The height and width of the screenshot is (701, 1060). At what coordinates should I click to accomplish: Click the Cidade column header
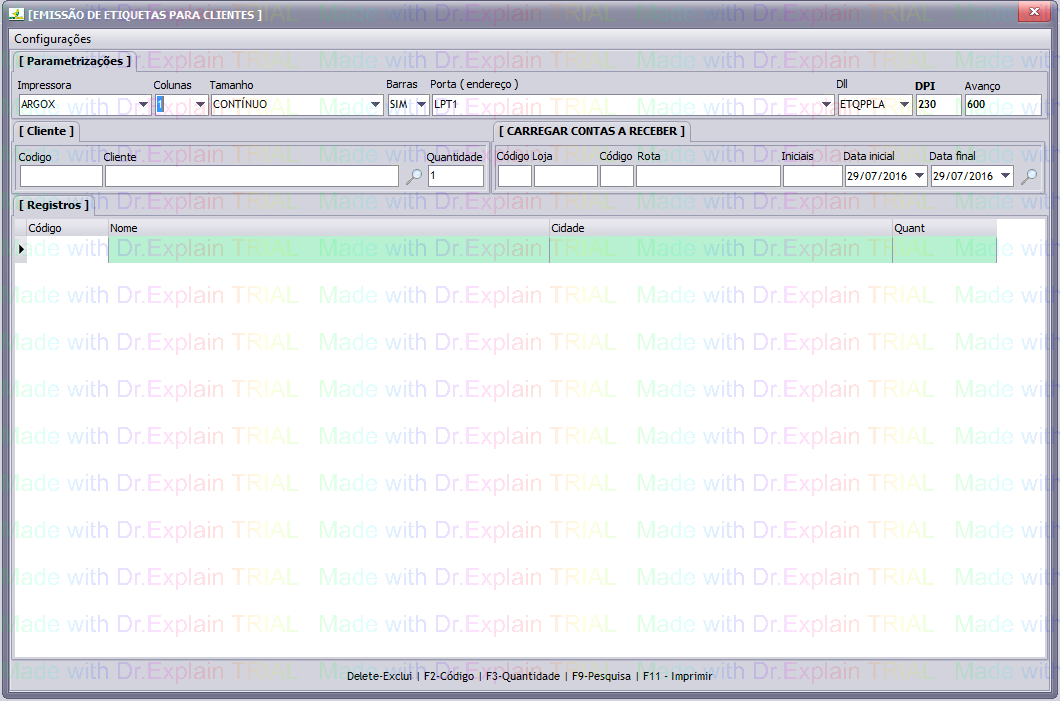(720, 228)
